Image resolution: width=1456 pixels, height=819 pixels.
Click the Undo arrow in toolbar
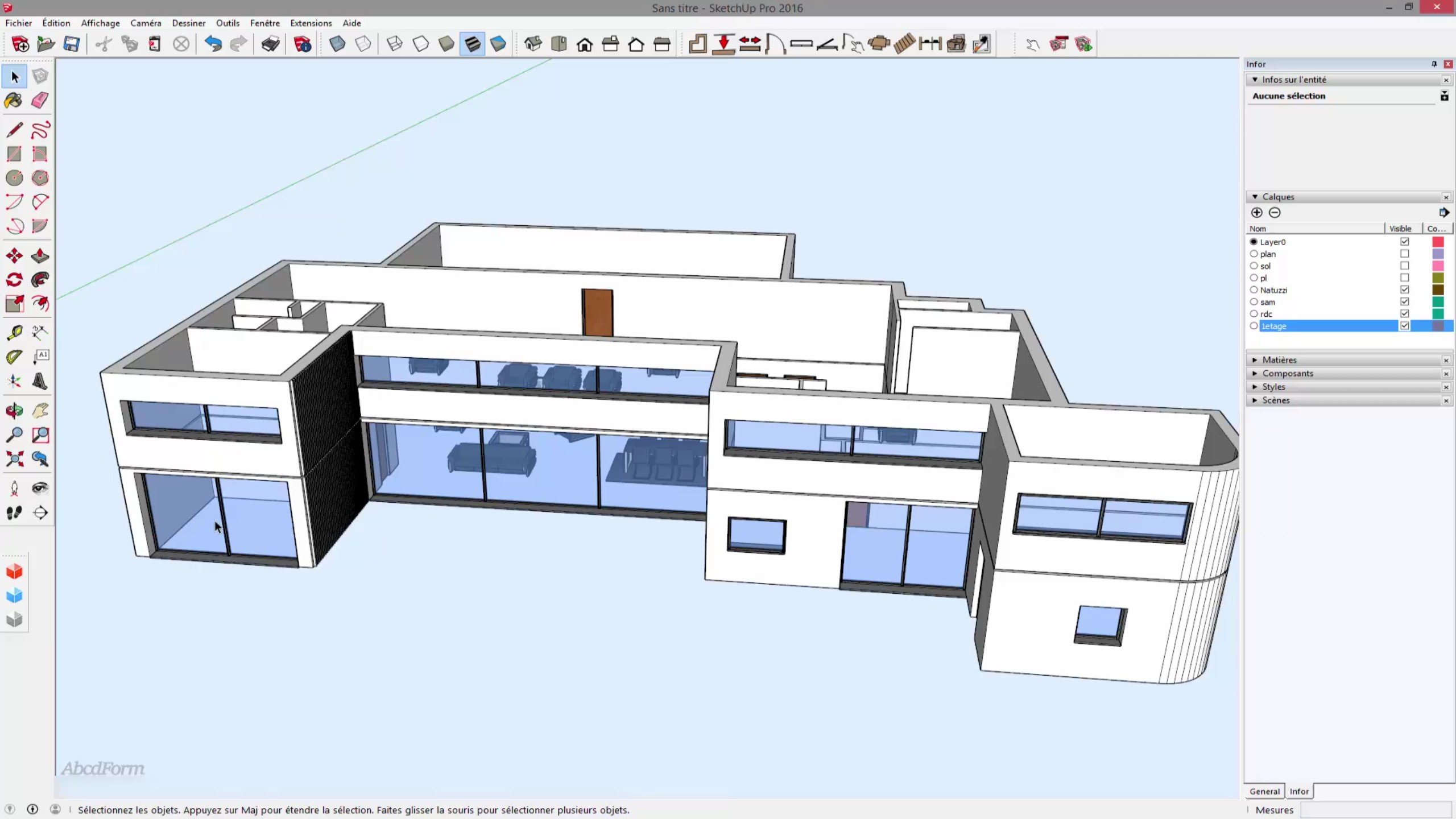(213, 44)
